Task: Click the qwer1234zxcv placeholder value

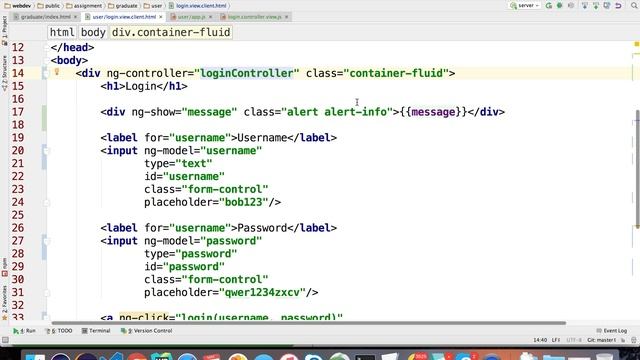Action: pyautogui.click(x=262, y=293)
